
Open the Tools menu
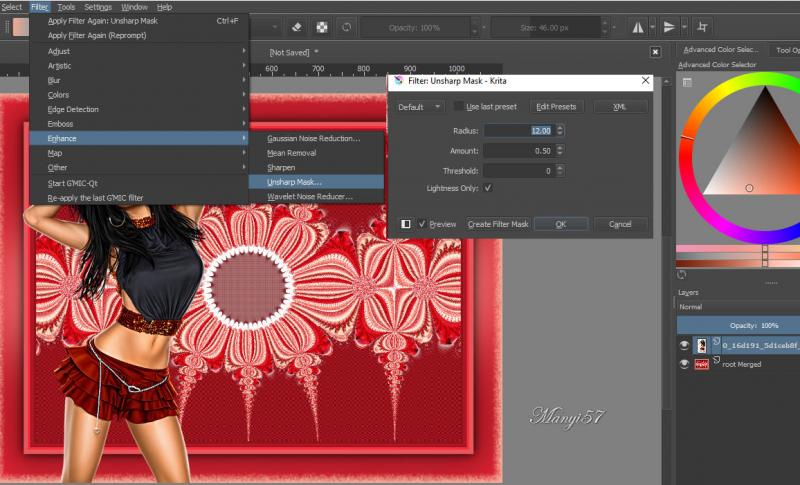coord(66,7)
